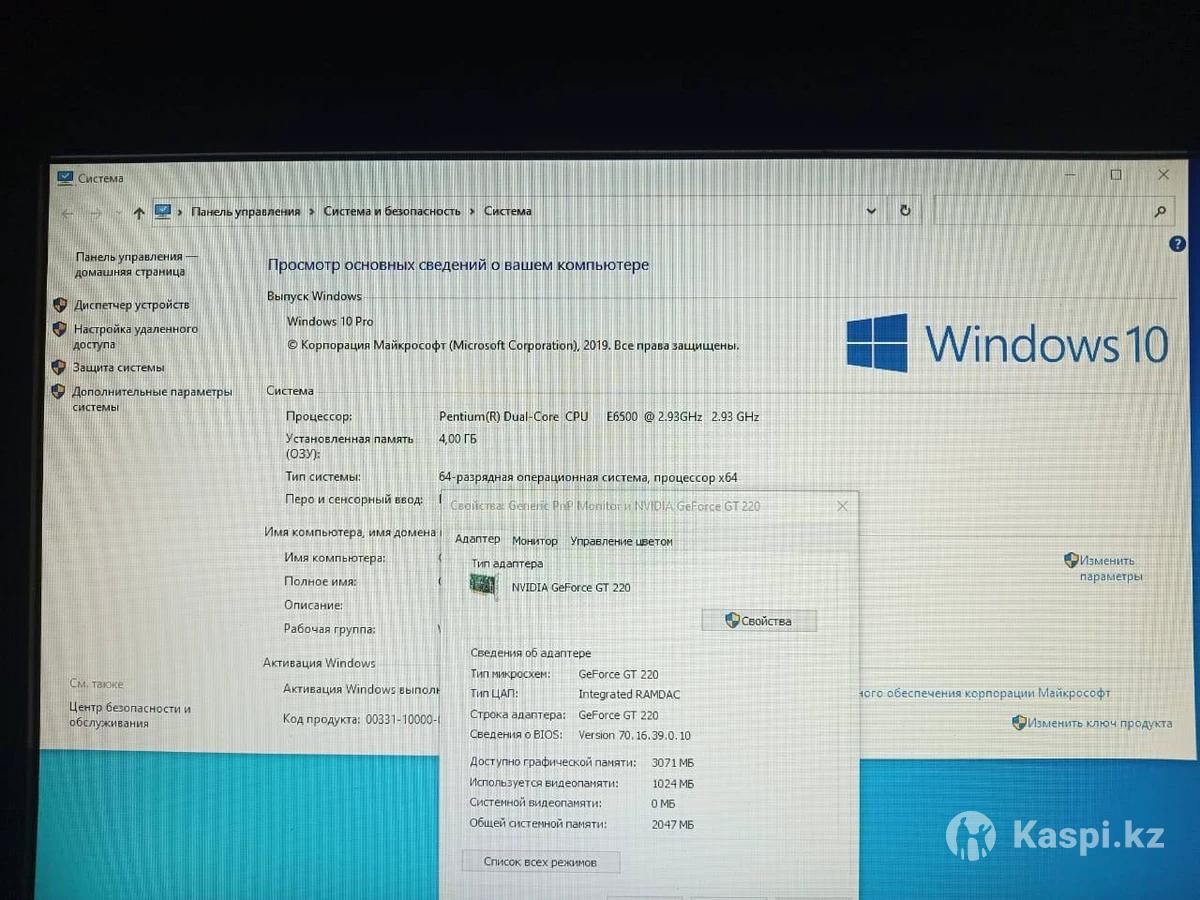Screen dimensions: 1200x900
Task: Click the Система window icon in the title bar
Action: [65, 178]
